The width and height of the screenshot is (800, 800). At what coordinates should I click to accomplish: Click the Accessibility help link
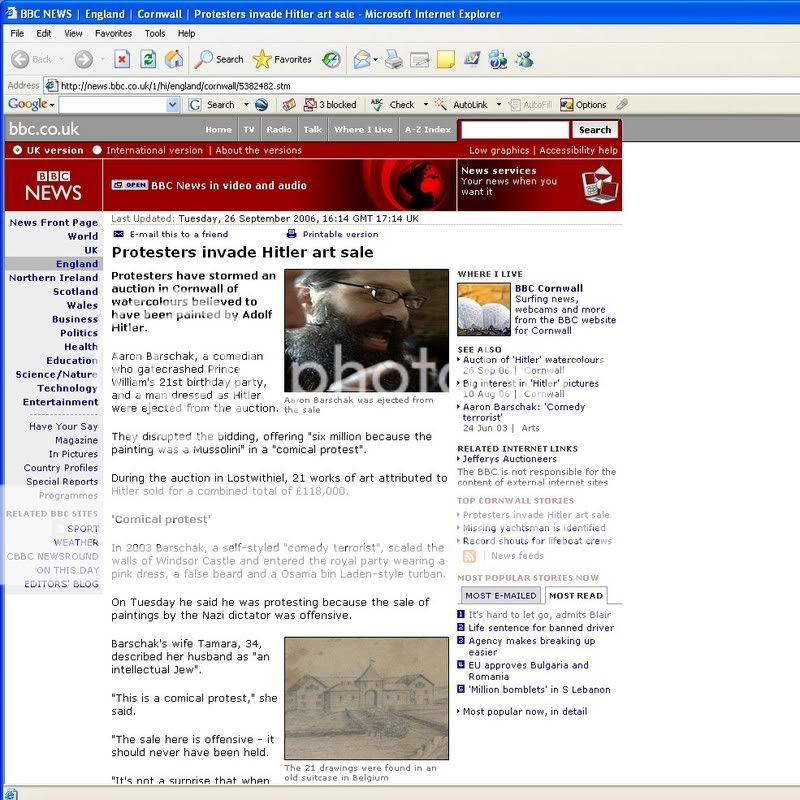pyautogui.click(x=578, y=150)
